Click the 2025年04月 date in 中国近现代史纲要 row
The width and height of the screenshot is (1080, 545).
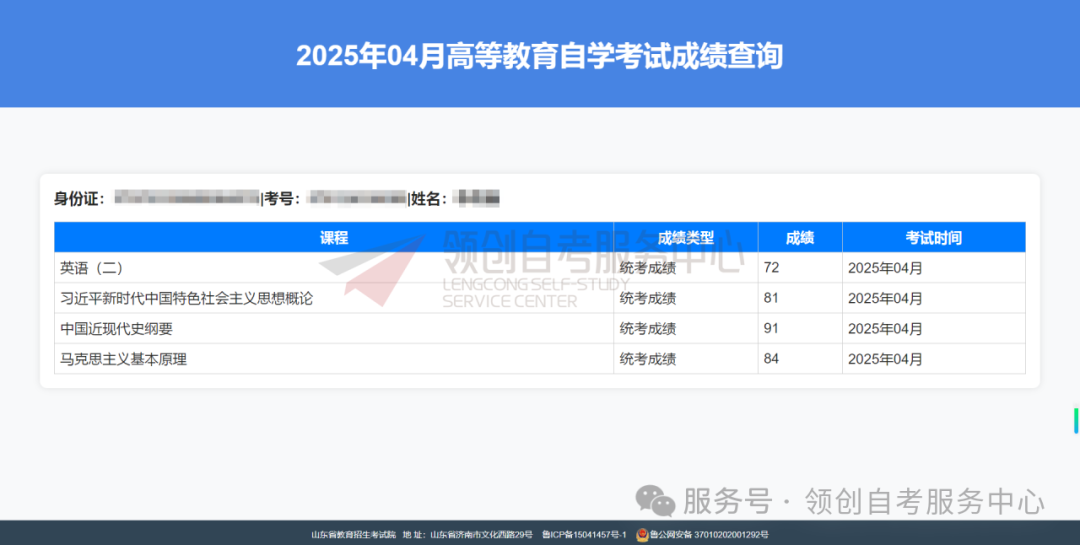click(885, 329)
